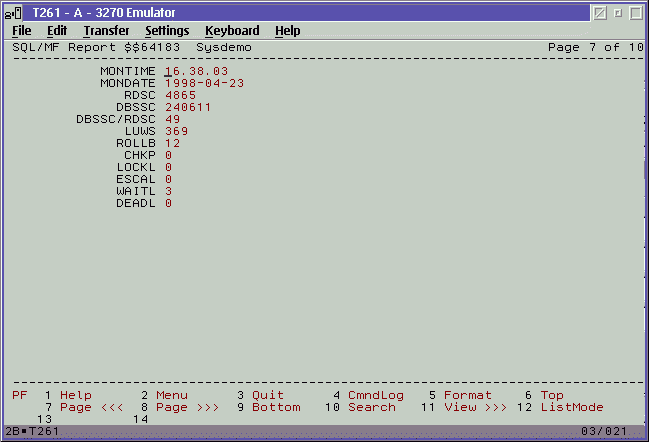Click the MONDATE field label
649x442 pixels.
click(128, 83)
